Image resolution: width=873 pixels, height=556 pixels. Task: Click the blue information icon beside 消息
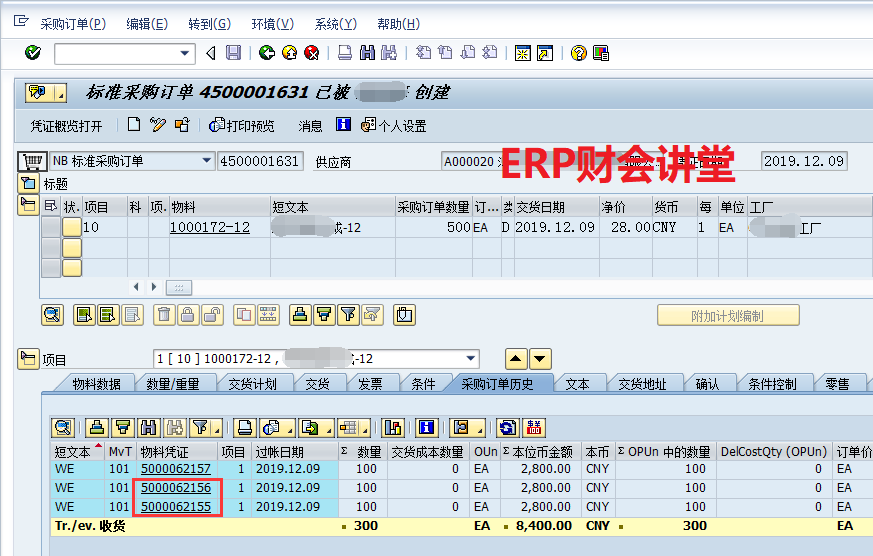tap(343, 125)
